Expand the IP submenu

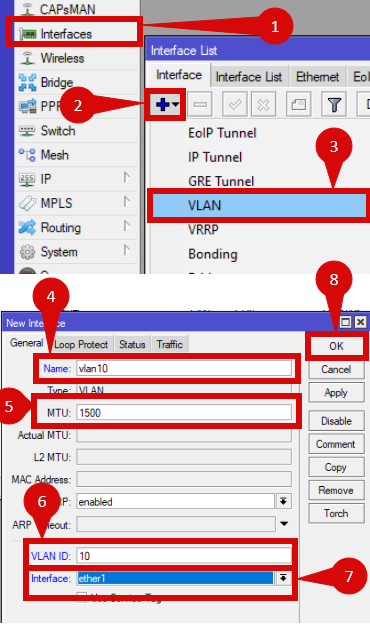(78, 179)
